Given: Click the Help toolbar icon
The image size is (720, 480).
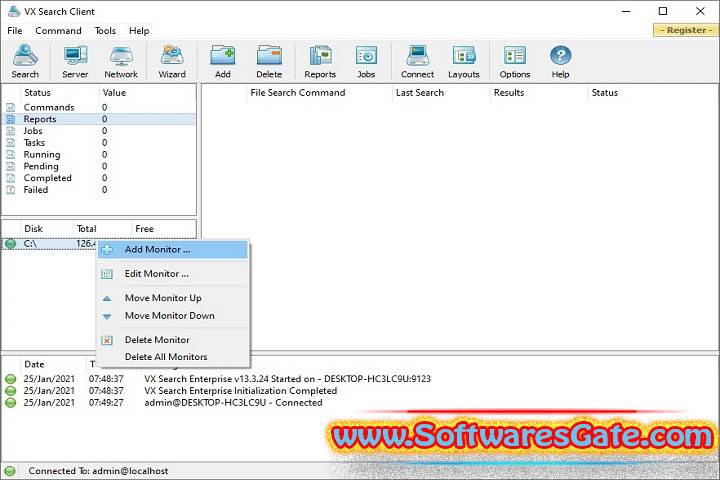Looking at the screenshot, I should tap(560, 61).
